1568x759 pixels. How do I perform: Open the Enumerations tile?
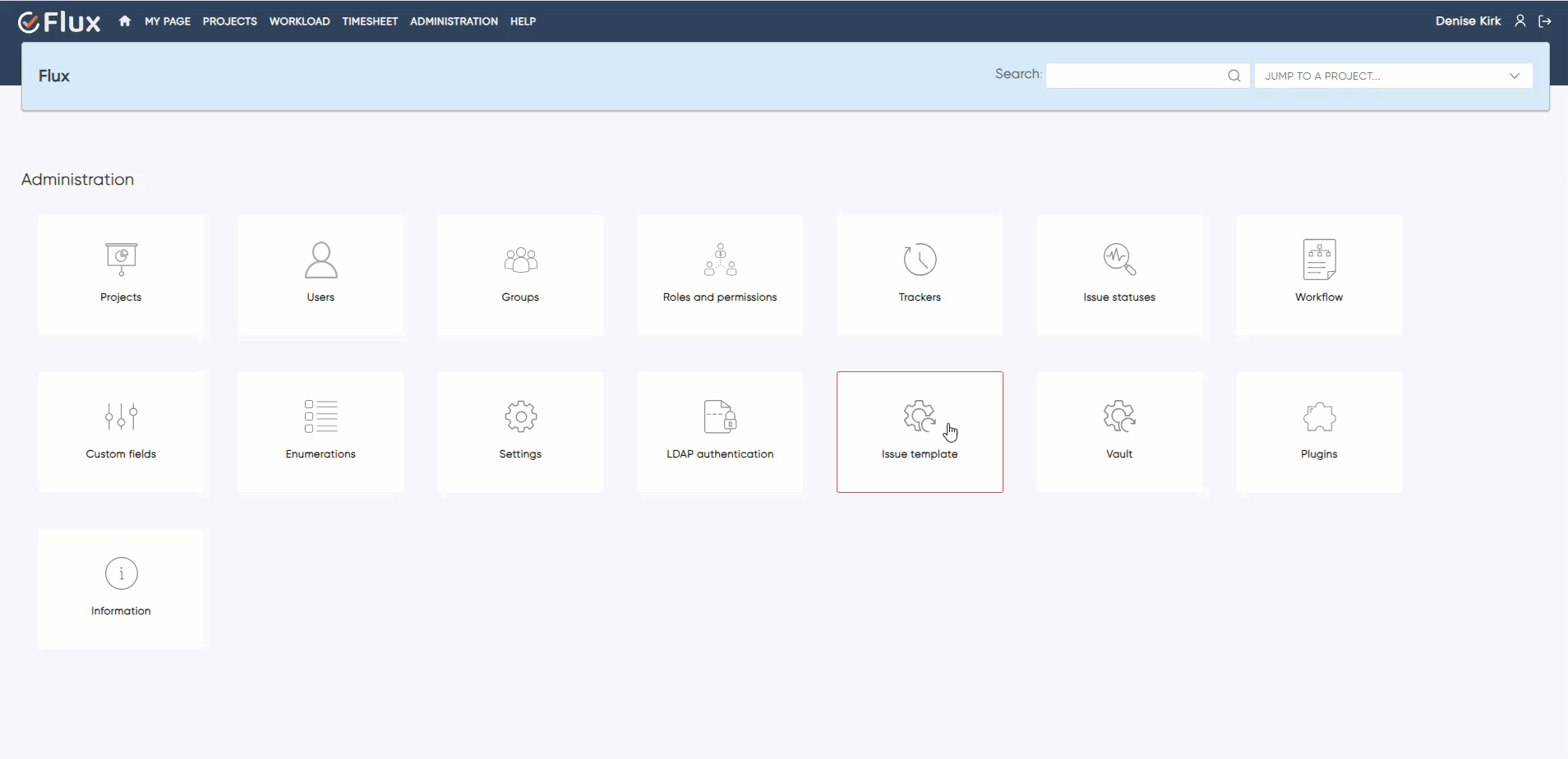tap(320, 431)
